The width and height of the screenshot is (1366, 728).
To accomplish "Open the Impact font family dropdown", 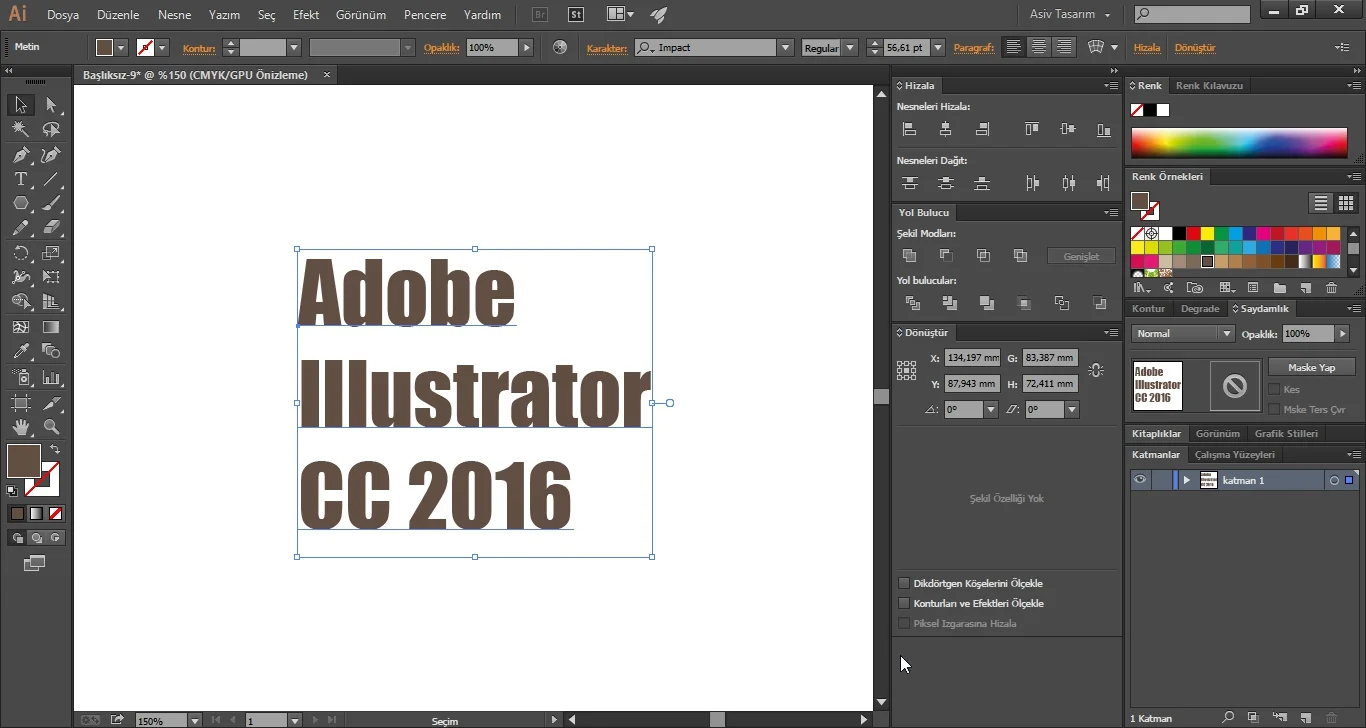I will 785,47.
